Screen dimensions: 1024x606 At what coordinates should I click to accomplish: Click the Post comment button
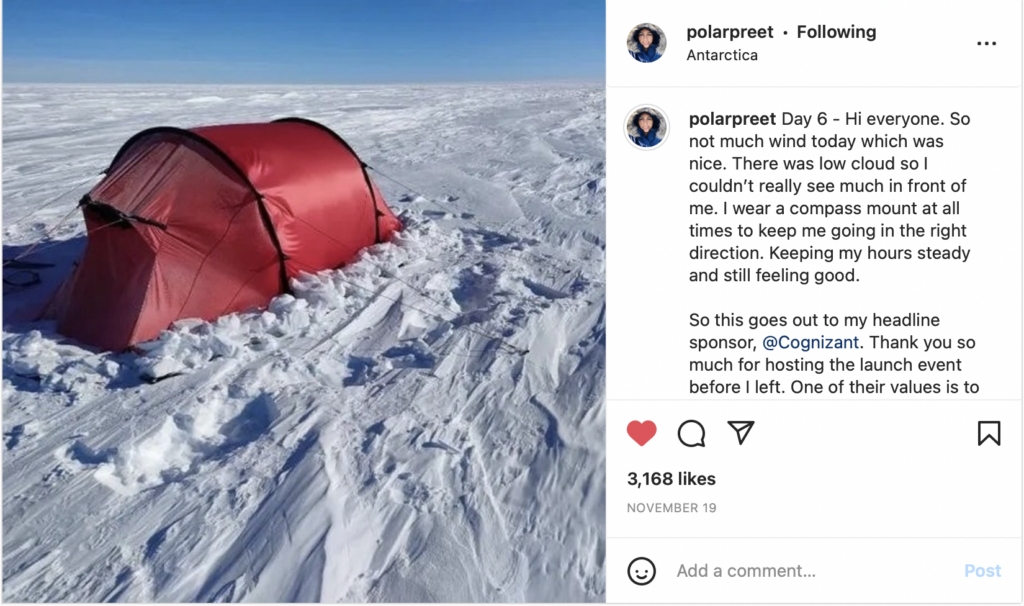(982, 571)
